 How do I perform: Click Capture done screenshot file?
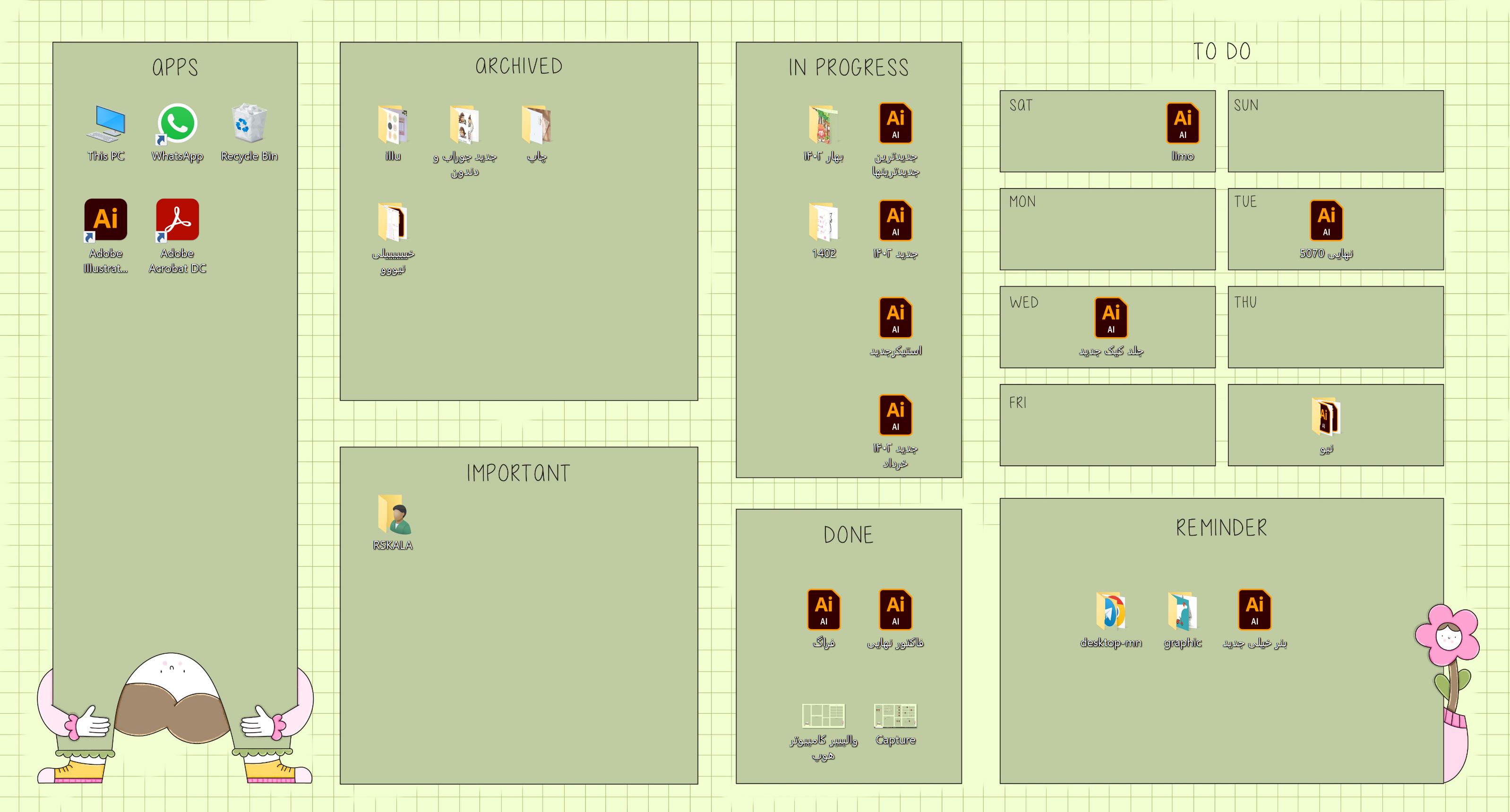coord(894,715)
